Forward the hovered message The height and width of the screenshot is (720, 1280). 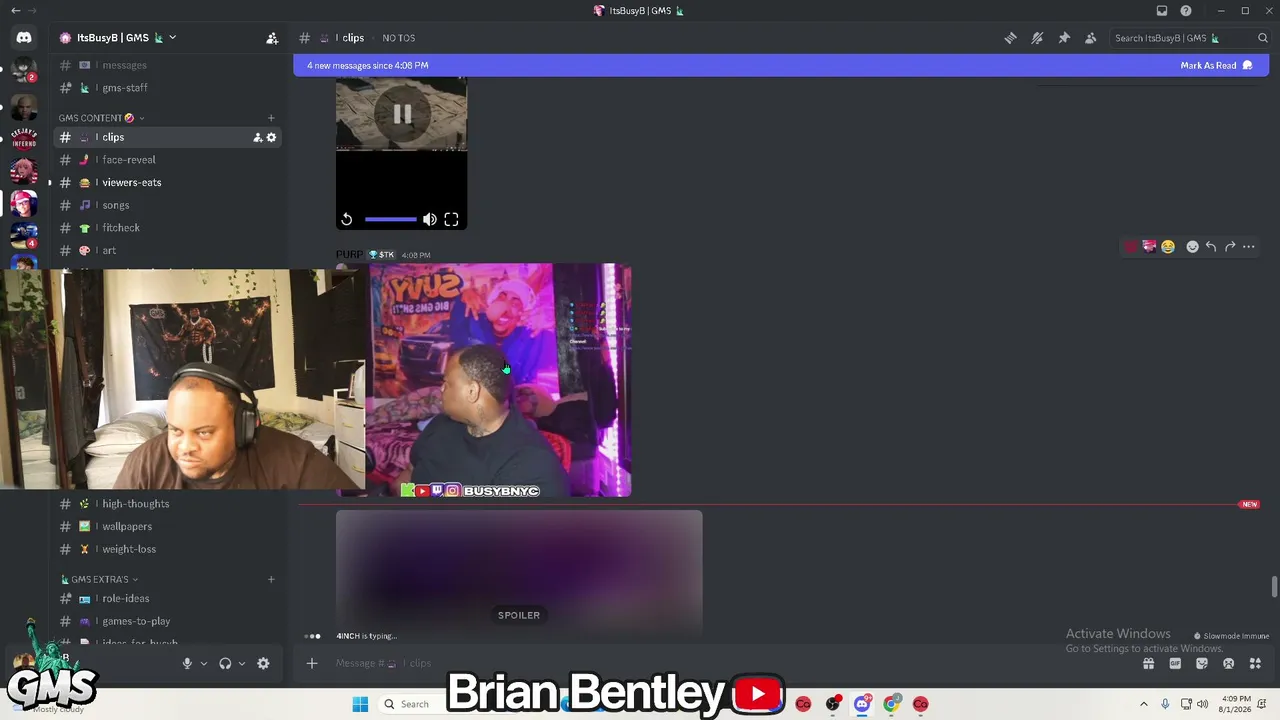coord(1230,247)
